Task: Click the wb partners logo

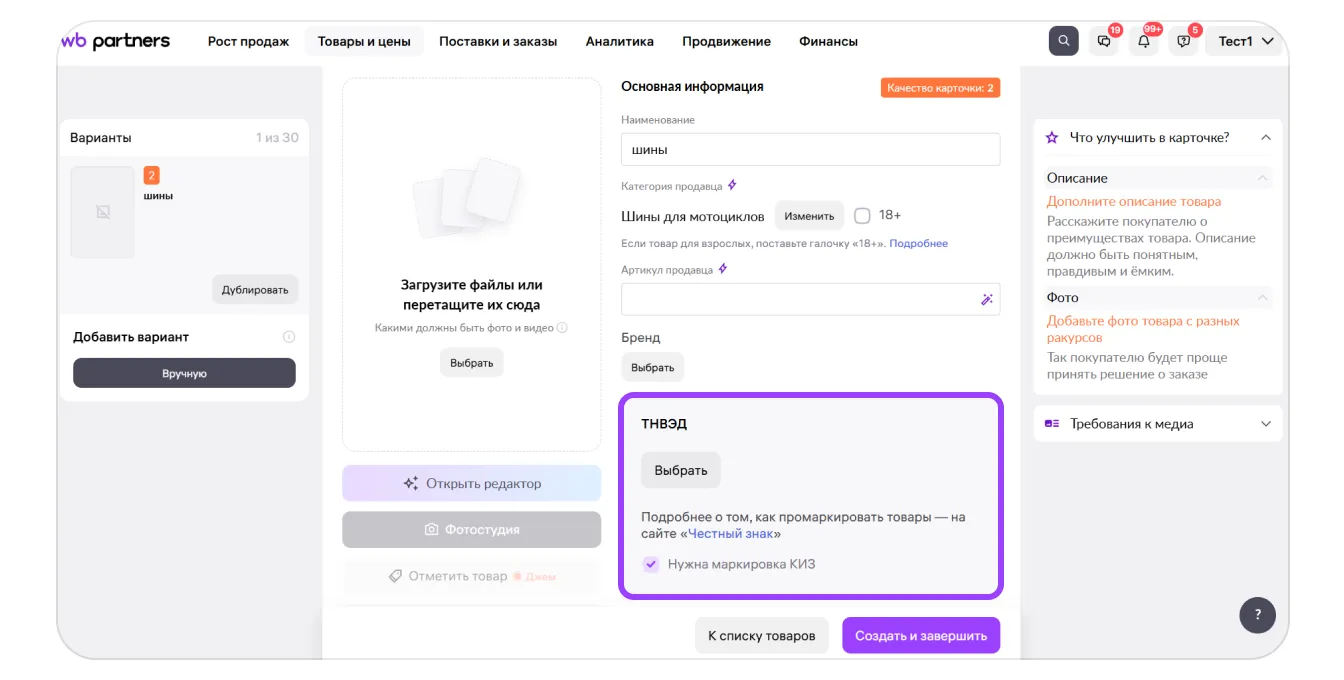Action: pos(115,41)
